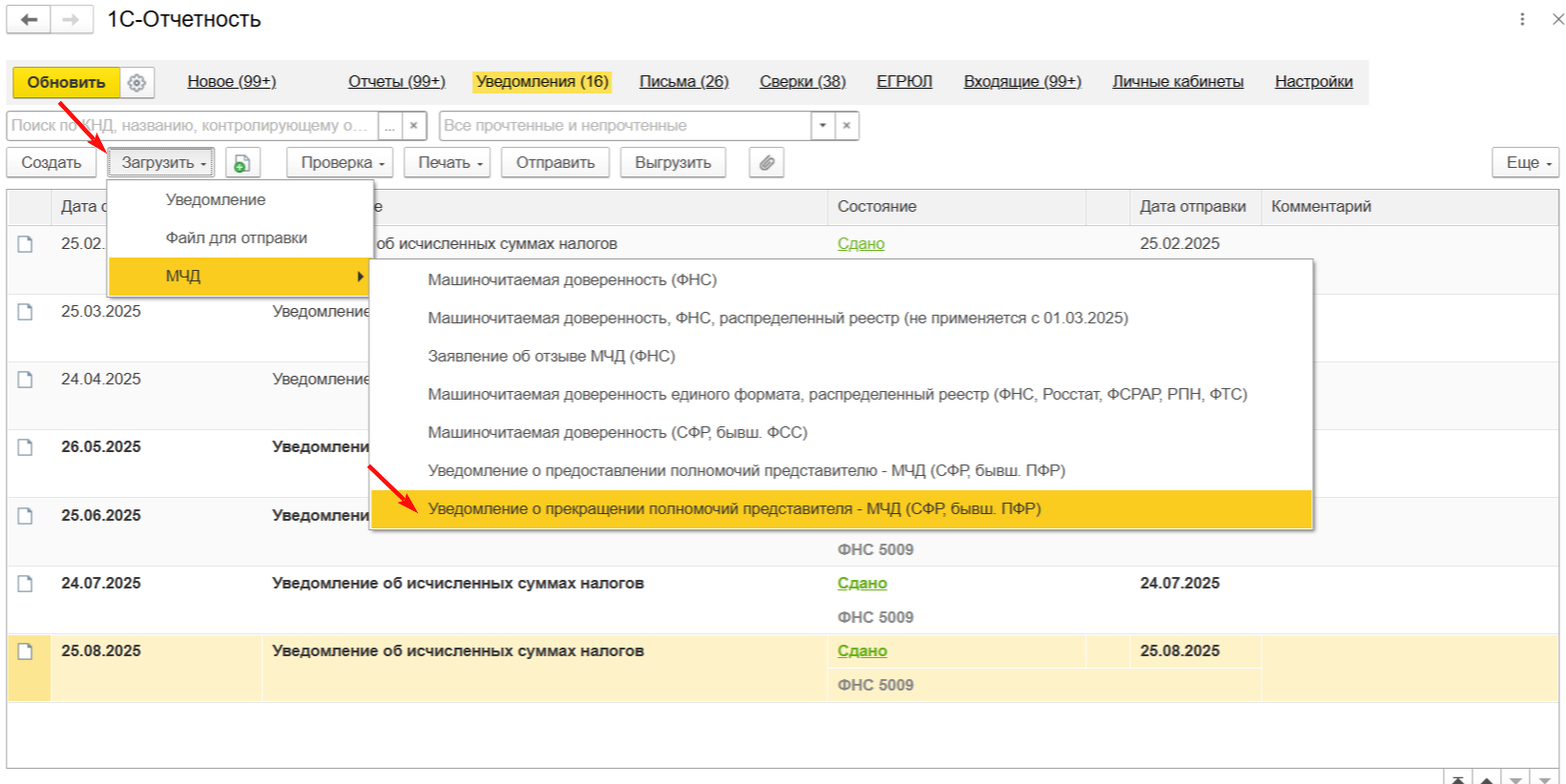This screenshot has height=784, width=1566.
Task: Open the Входящие (99+) section
Action: coord(1023,82)
